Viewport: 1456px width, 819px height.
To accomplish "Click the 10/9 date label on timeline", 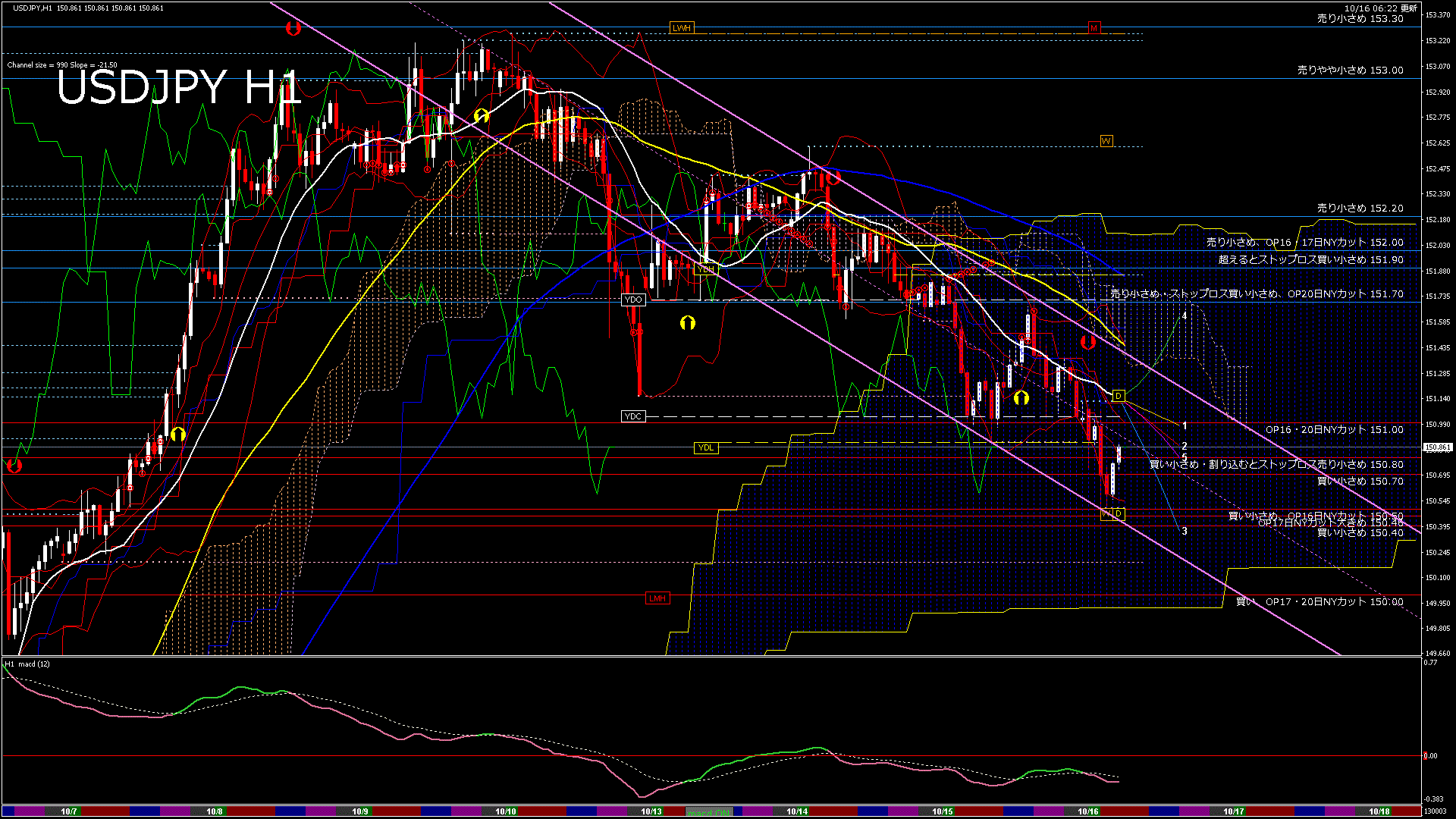I will [360, 811].
